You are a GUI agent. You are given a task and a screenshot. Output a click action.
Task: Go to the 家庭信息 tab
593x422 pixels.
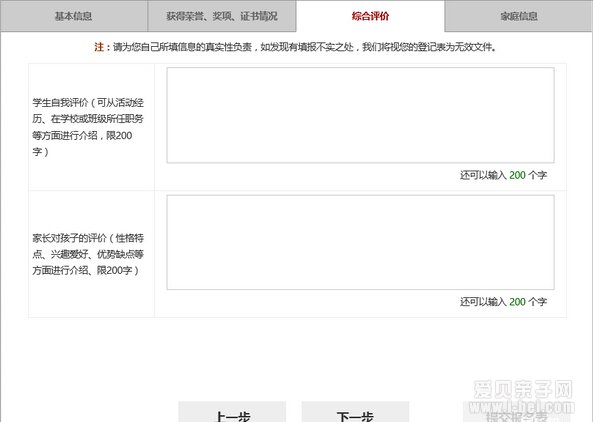[x=519, y=16]
